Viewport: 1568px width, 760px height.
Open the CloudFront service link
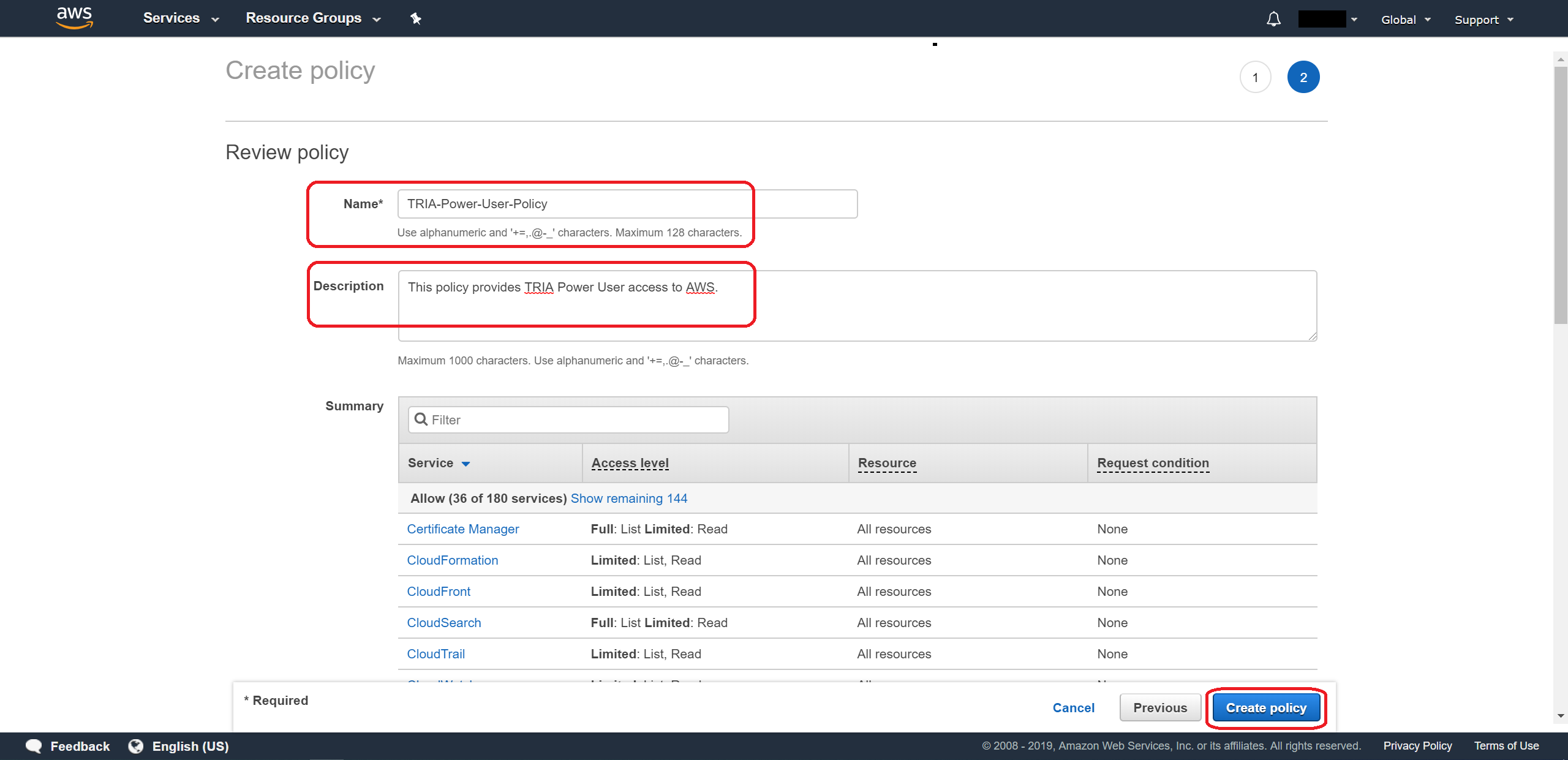(439, 592)
